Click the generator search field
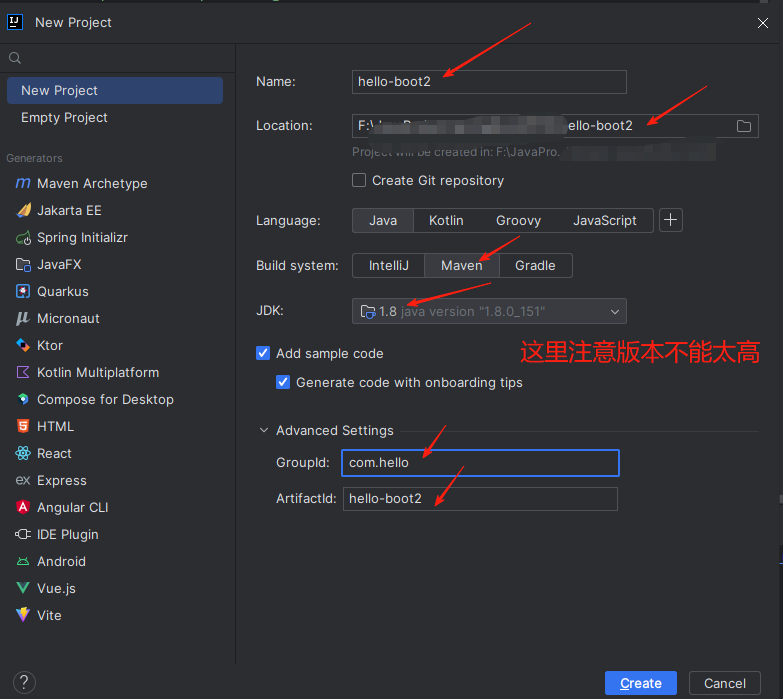The image size is (783, 699). coord(118,58)
